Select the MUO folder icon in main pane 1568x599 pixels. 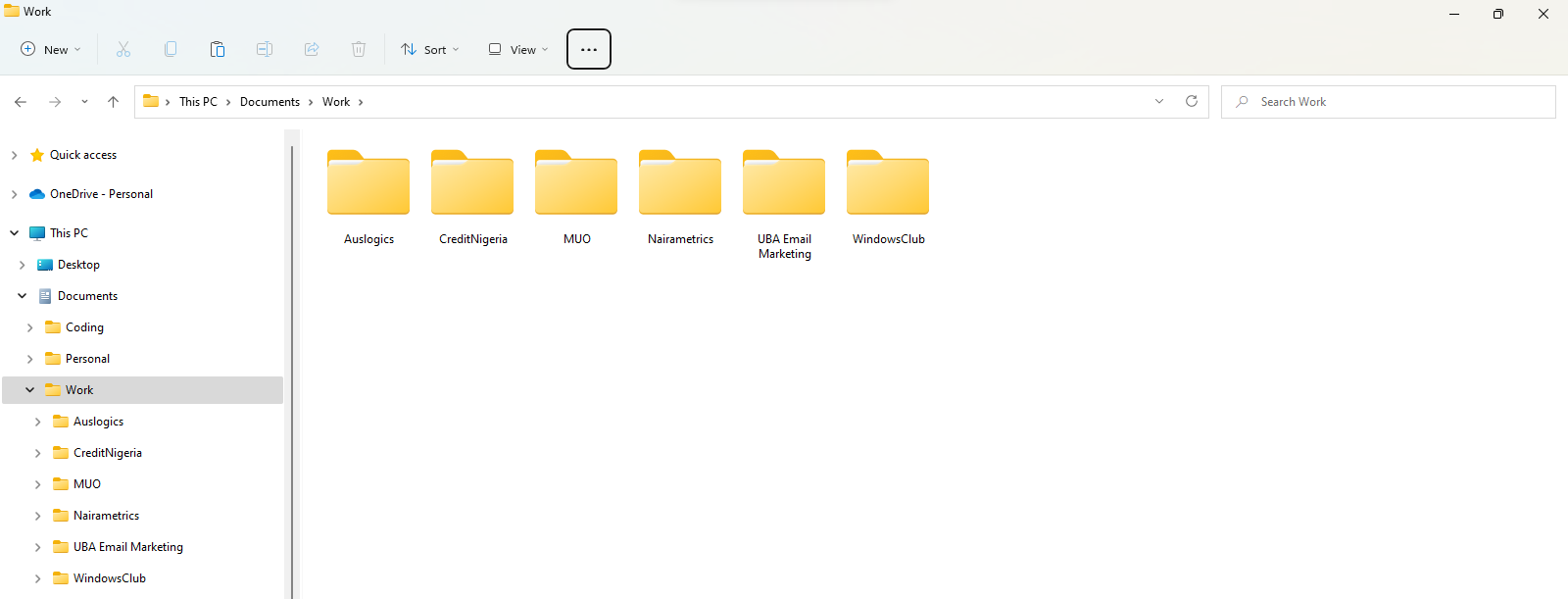pyautogui.click(x=576, y=182)
